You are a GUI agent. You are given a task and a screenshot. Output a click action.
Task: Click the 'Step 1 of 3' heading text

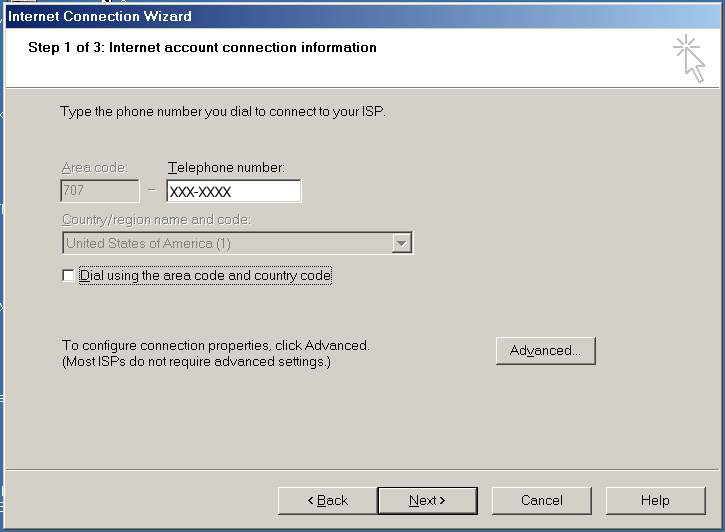[202, 48]
